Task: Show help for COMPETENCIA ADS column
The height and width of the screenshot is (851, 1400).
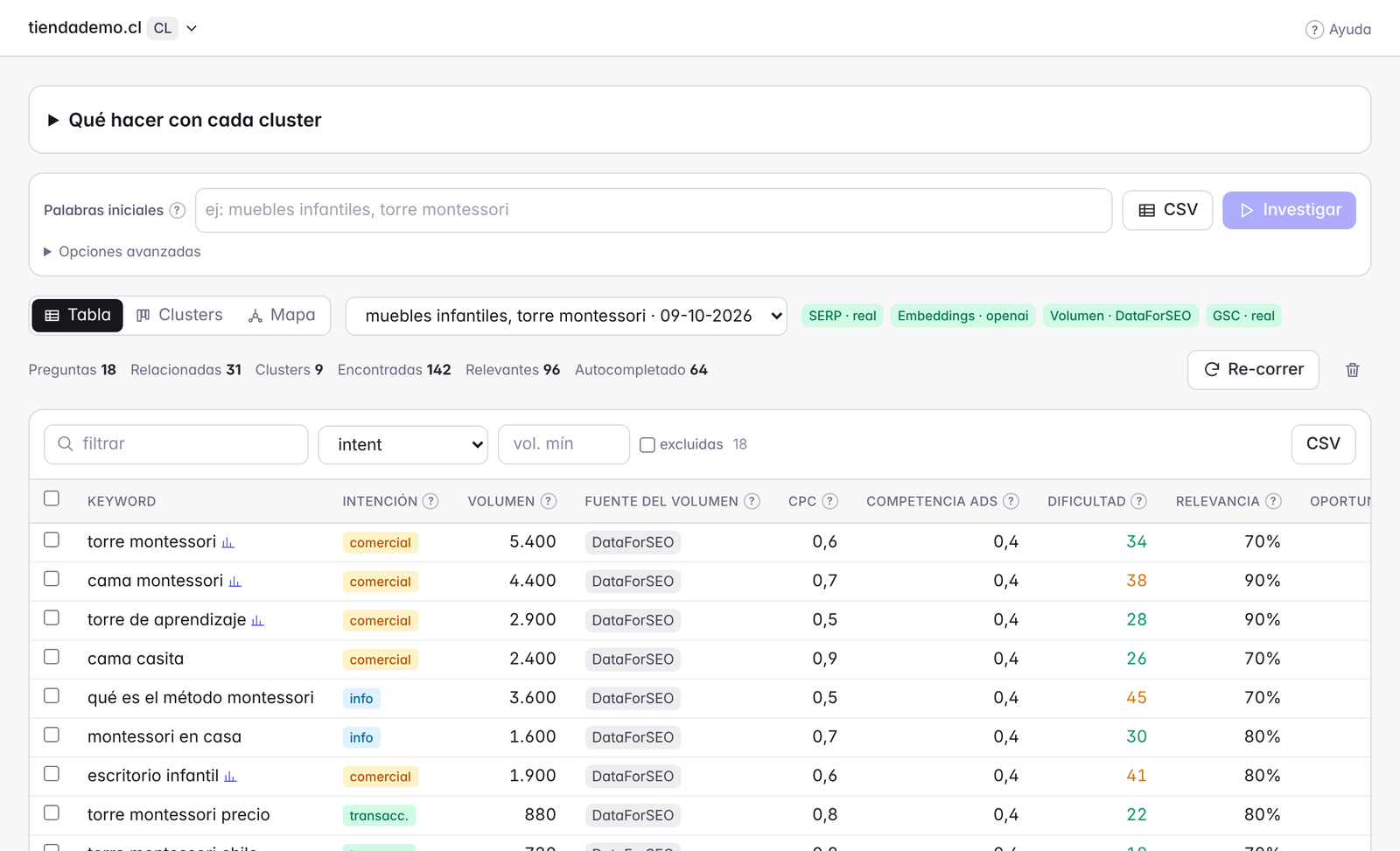Action: (1011, 501)
